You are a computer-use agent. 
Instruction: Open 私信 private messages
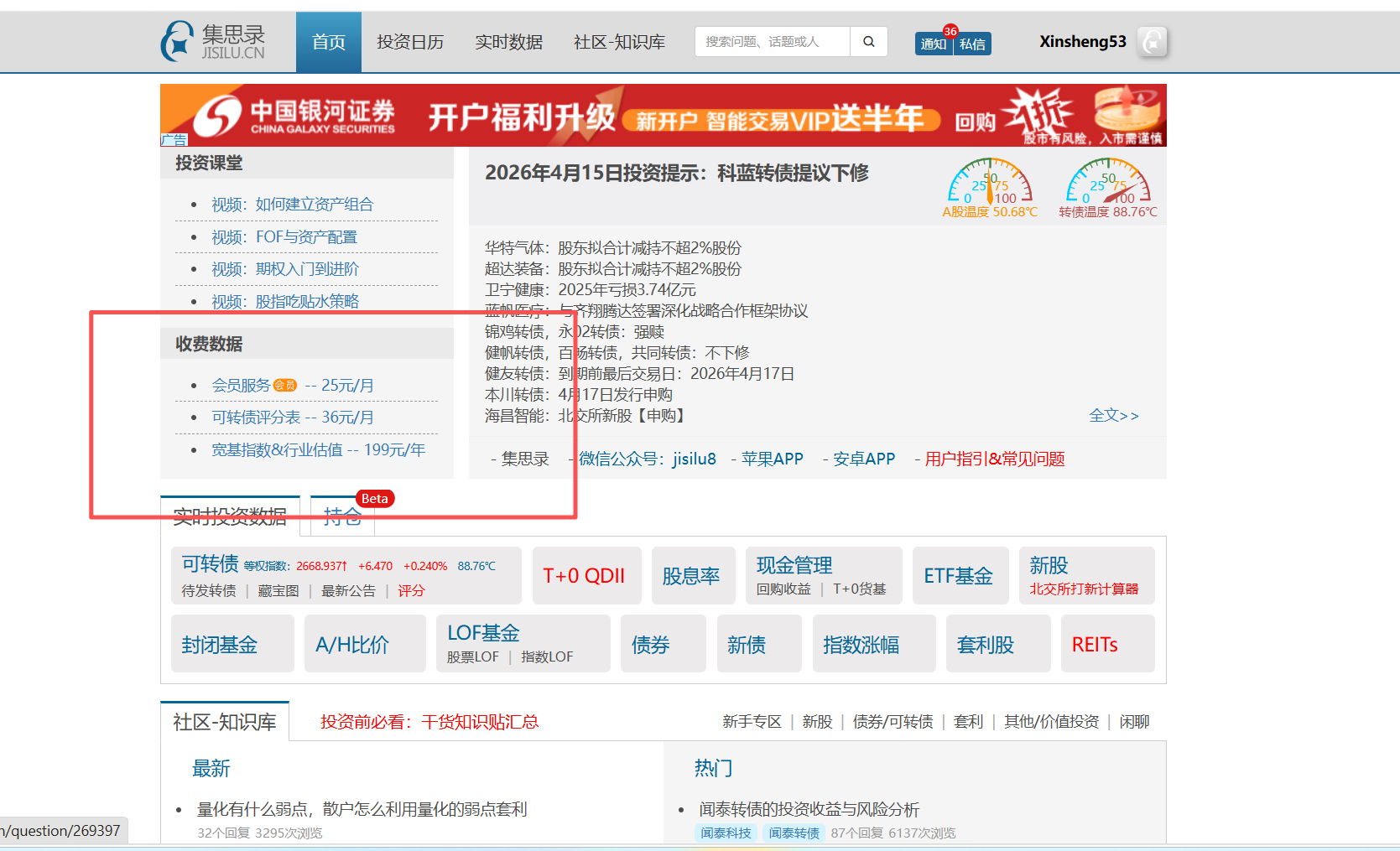tap(972, 44)
